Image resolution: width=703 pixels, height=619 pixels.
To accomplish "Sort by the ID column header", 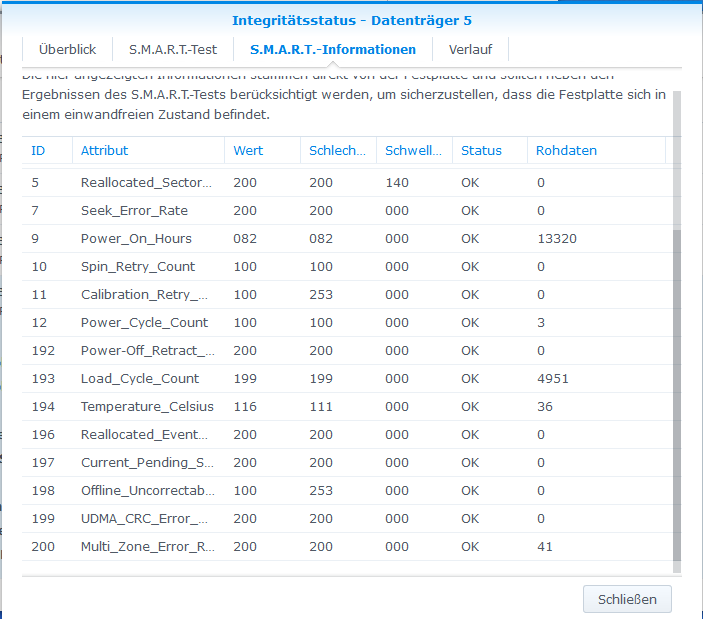I will coord(47,151).
